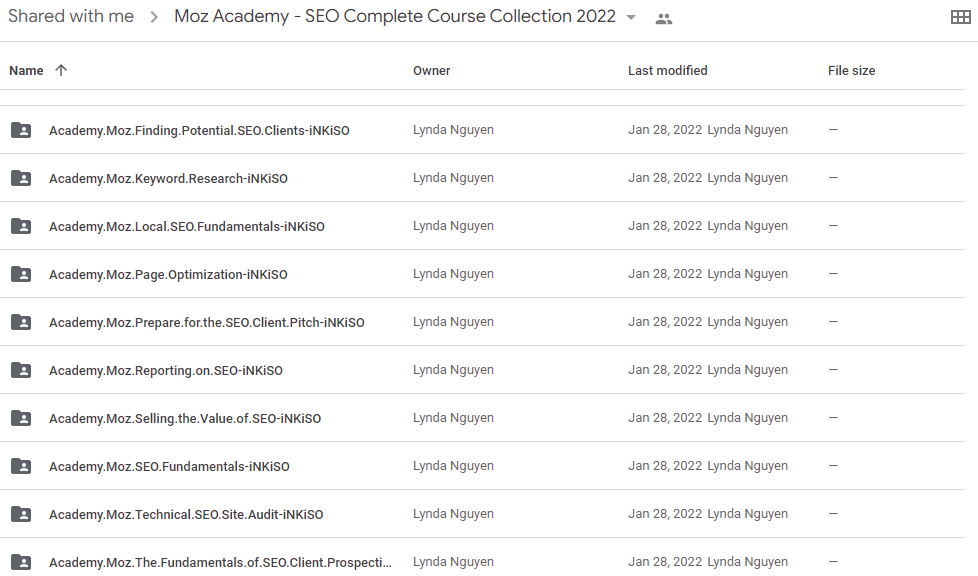Click owner Lynda Nguyen in Local.SEO.Fundamentals row
Image resolution: width=978 pixels, height=576 pixels.
[453, 226]
